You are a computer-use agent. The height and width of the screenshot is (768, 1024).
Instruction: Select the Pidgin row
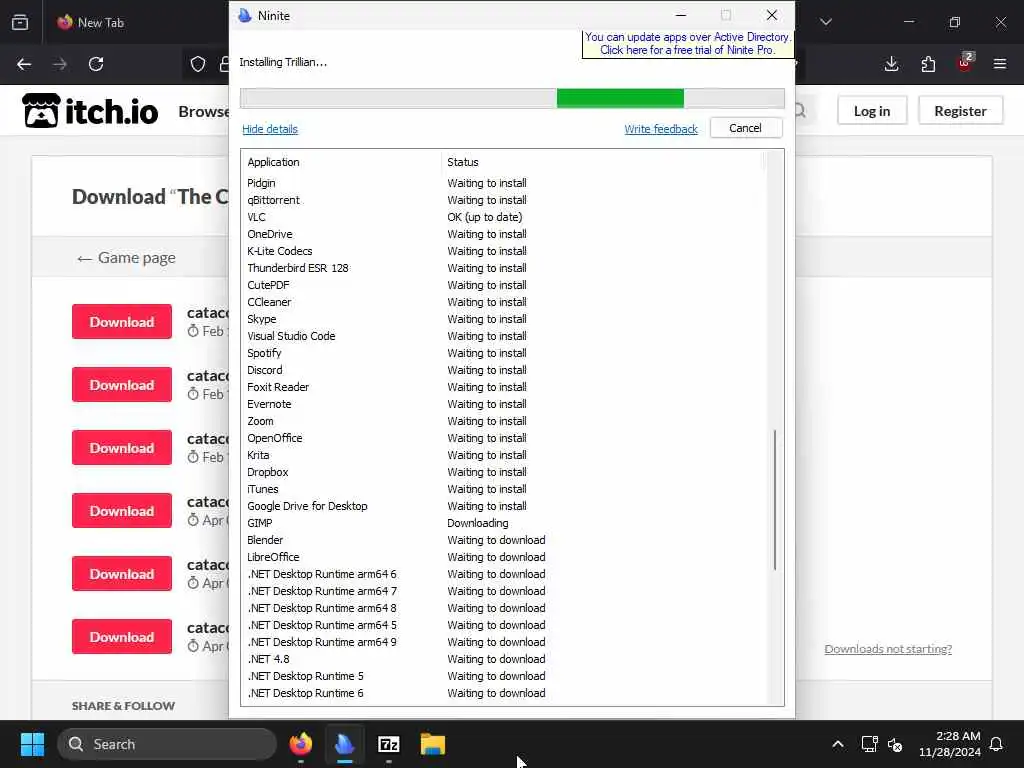504,183
